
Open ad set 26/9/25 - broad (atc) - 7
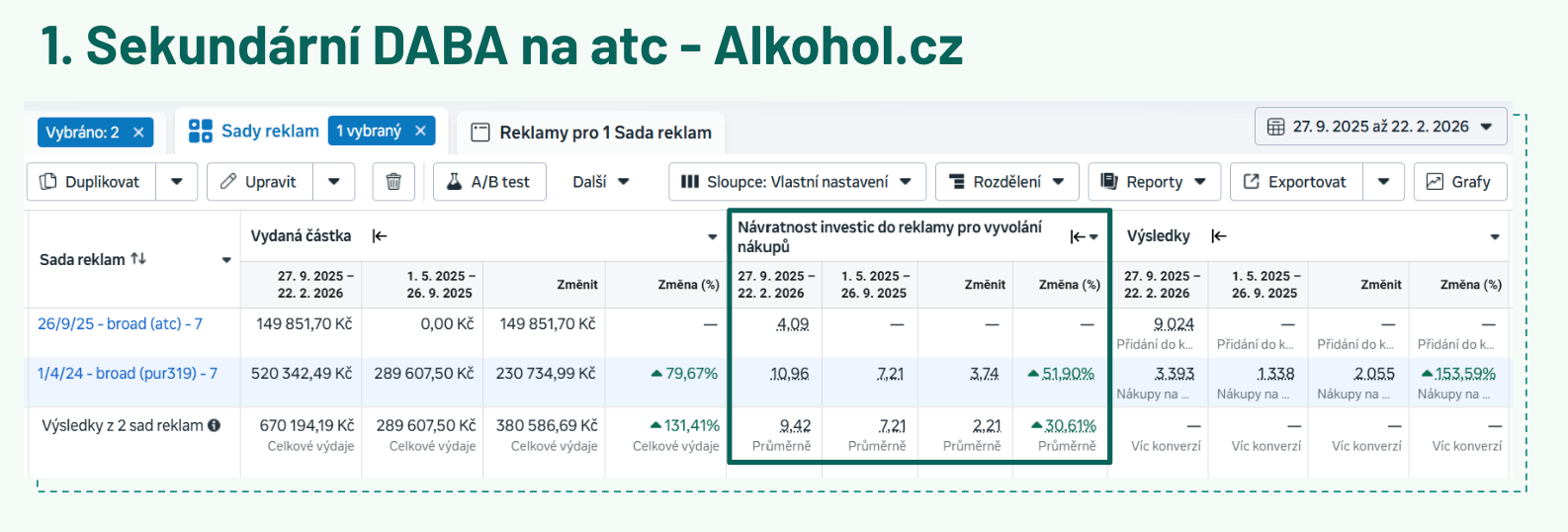coord(120,324)
